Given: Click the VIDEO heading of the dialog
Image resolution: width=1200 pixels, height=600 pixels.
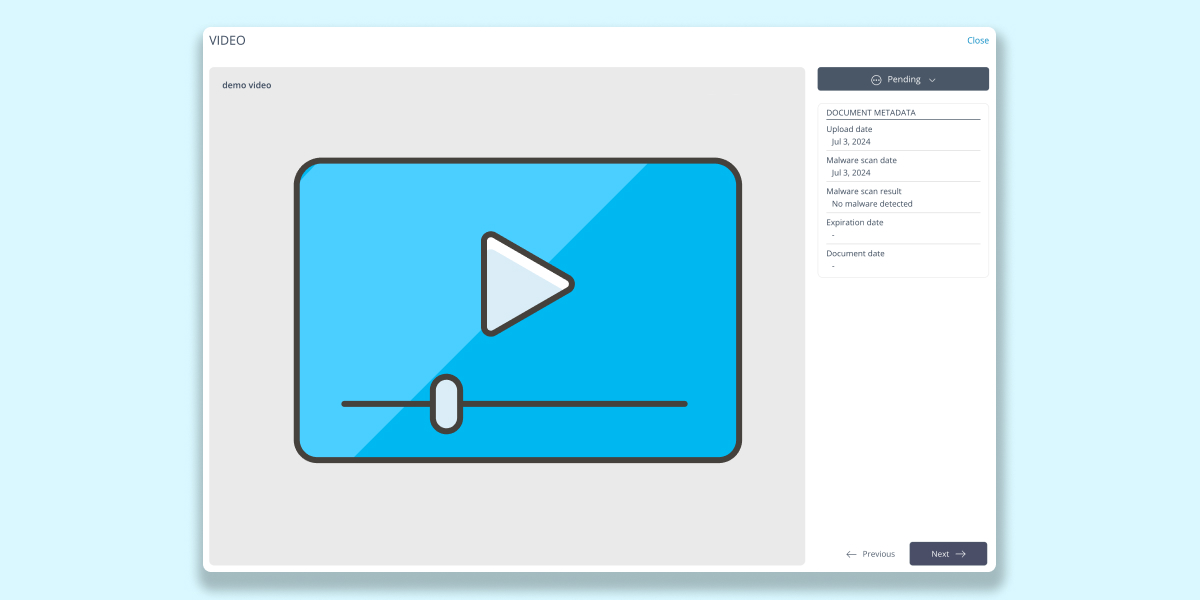Looking at the screenshot, I should (227, 41).
